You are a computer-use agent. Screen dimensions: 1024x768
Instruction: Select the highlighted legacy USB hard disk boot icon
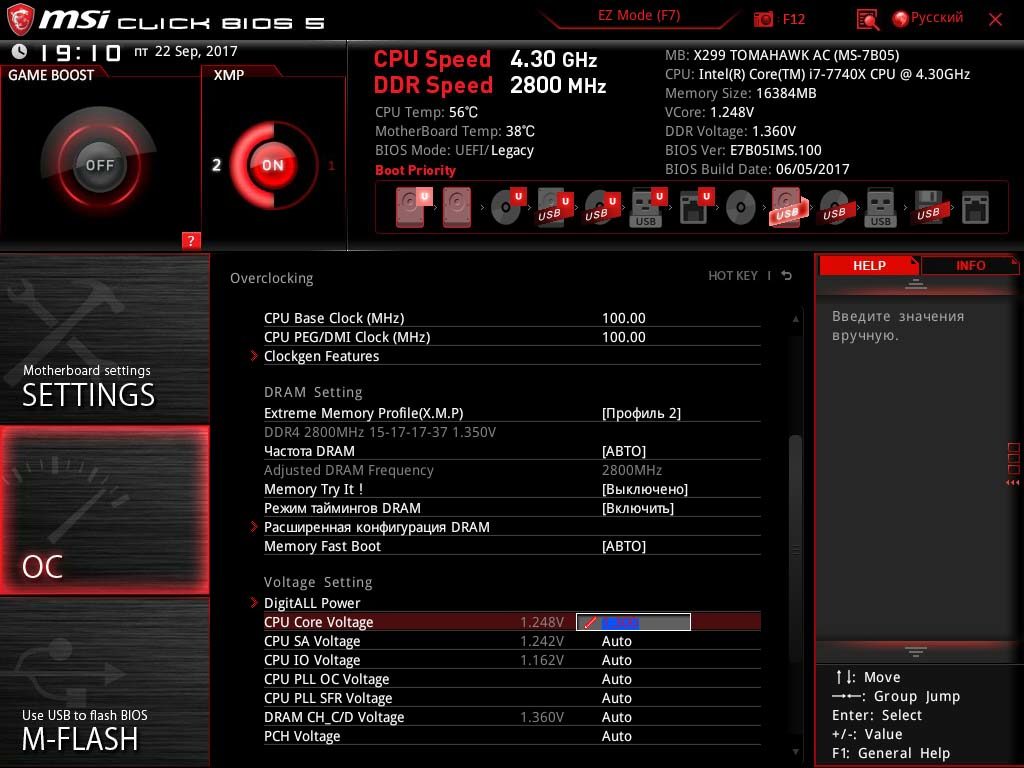point(788,208)
